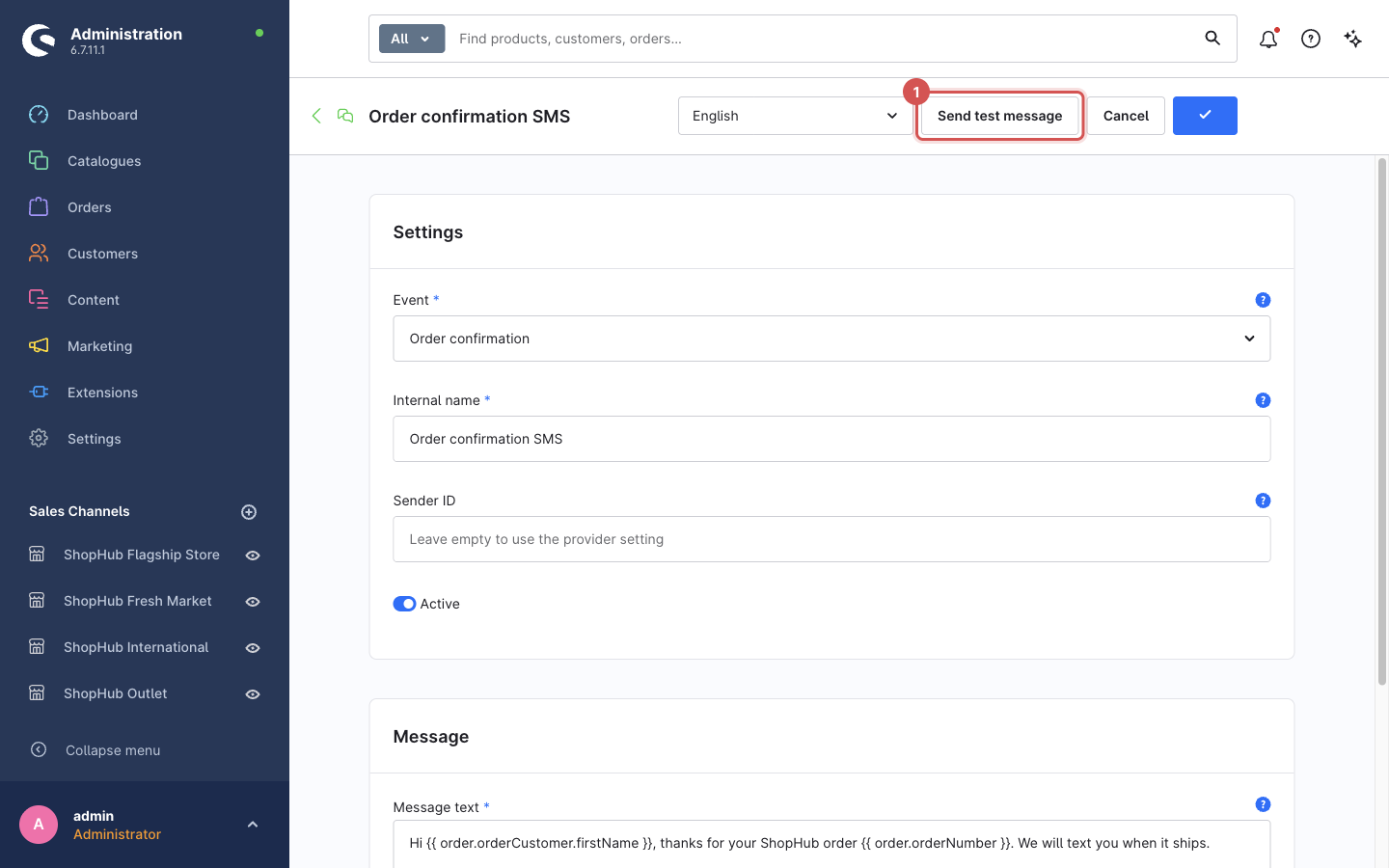Save with the blue checkmark button
The image size is (1389, 868).
tap(1205, 116)
